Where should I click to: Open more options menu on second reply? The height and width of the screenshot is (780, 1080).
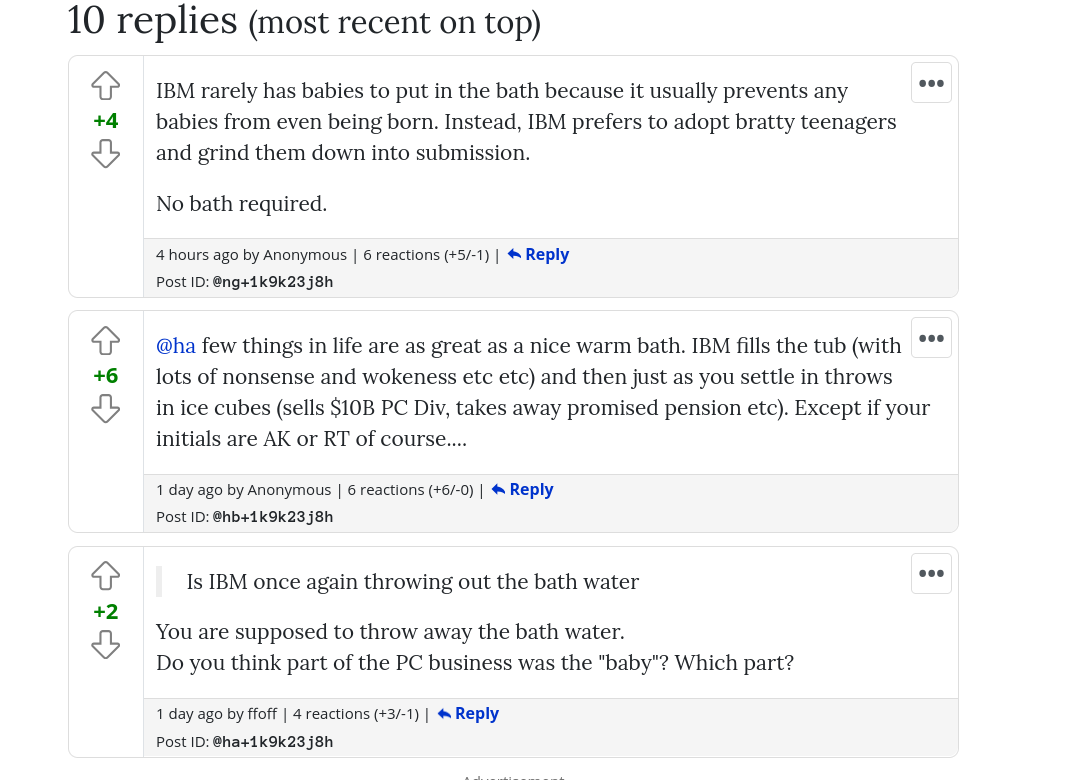pos(931,338)
